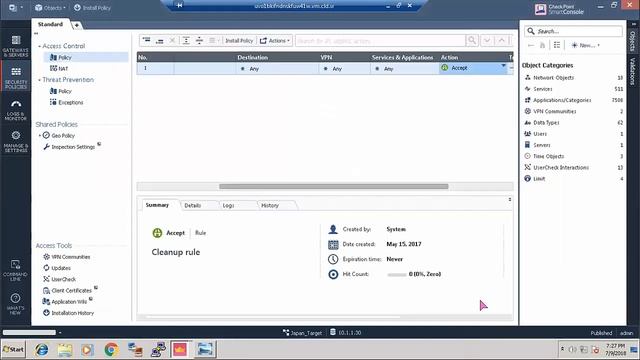Open New object dropdown
The width and height of the screenshot is (640, 360).
tap(586, 45)
